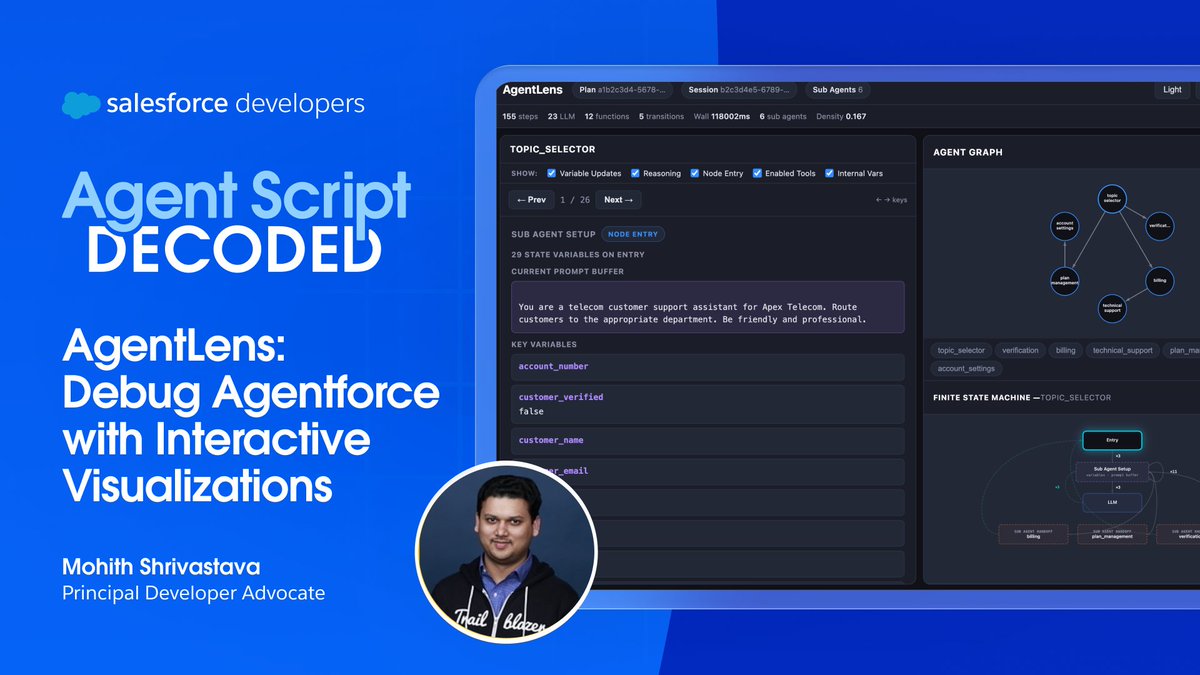Switch theme using the Light button
This screenshot has height=675, width=1200.
coord(1172,90)
